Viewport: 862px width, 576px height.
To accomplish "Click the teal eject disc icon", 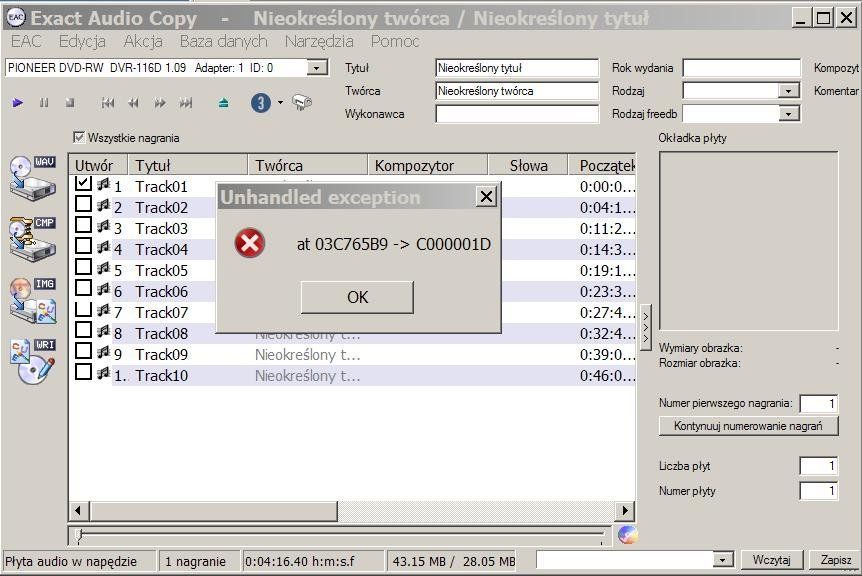I will (x=223, y=103).
